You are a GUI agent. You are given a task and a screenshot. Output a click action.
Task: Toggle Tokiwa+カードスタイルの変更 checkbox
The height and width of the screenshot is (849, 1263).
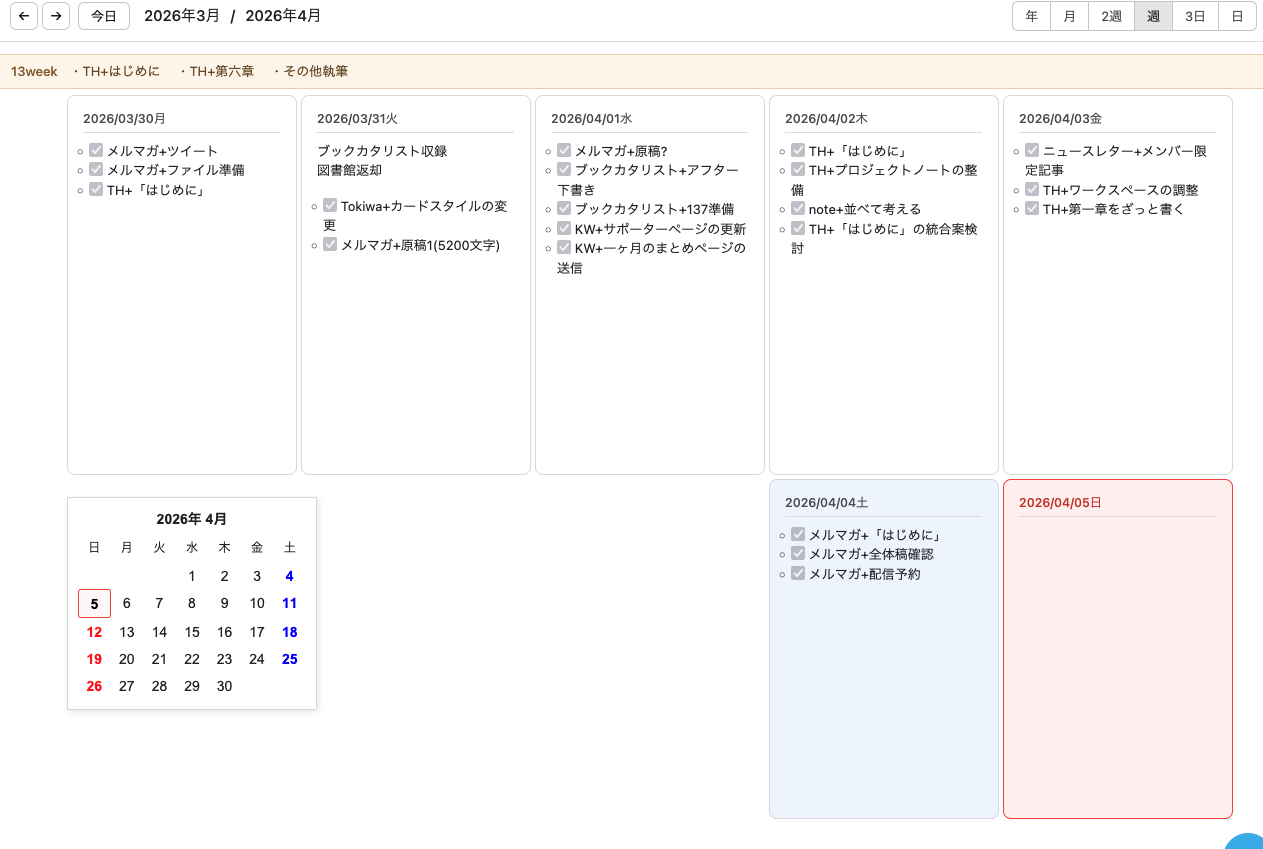[x=330, y=205]
